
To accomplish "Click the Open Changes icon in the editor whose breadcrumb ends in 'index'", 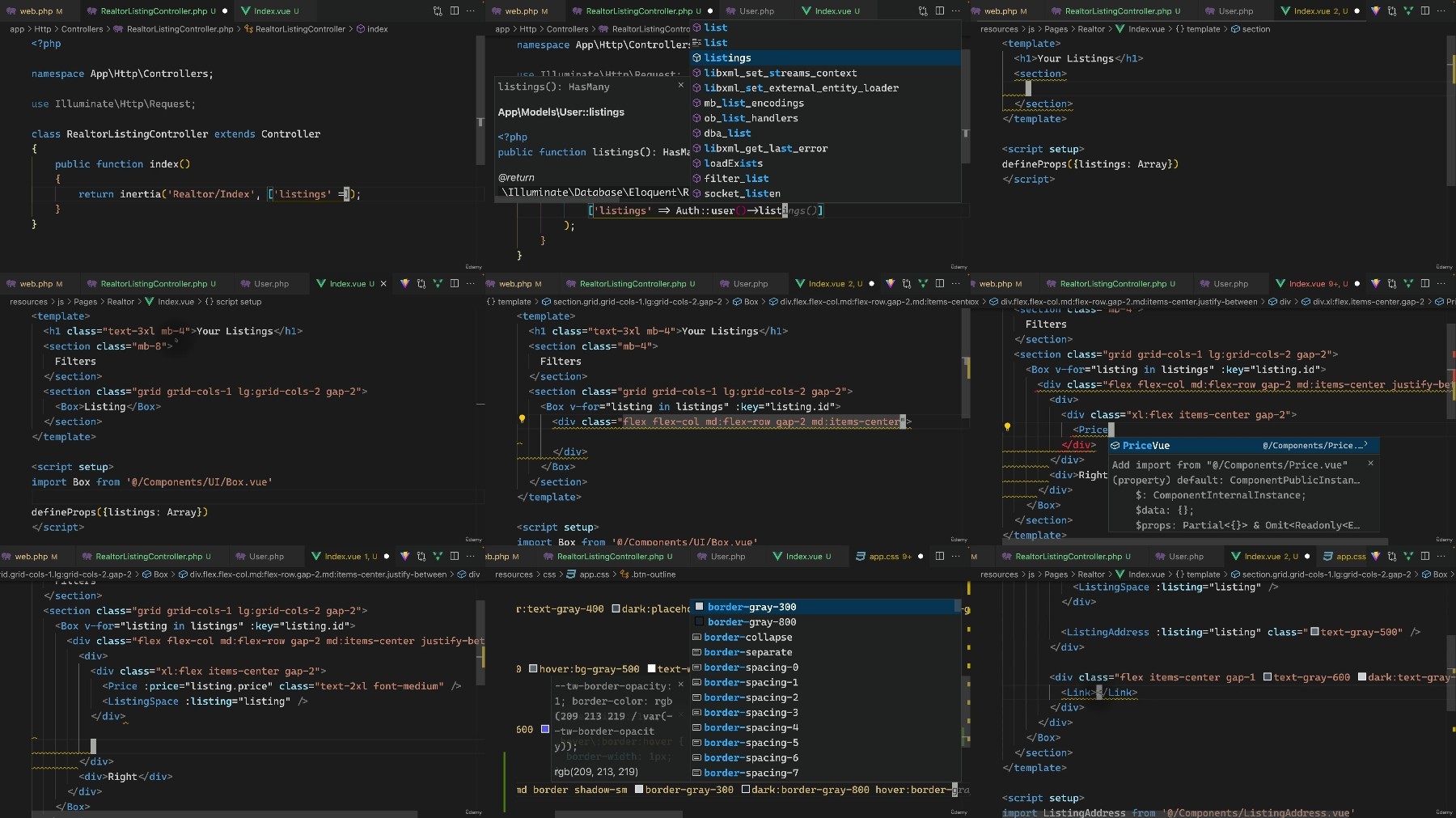I will tap(438, 11).
